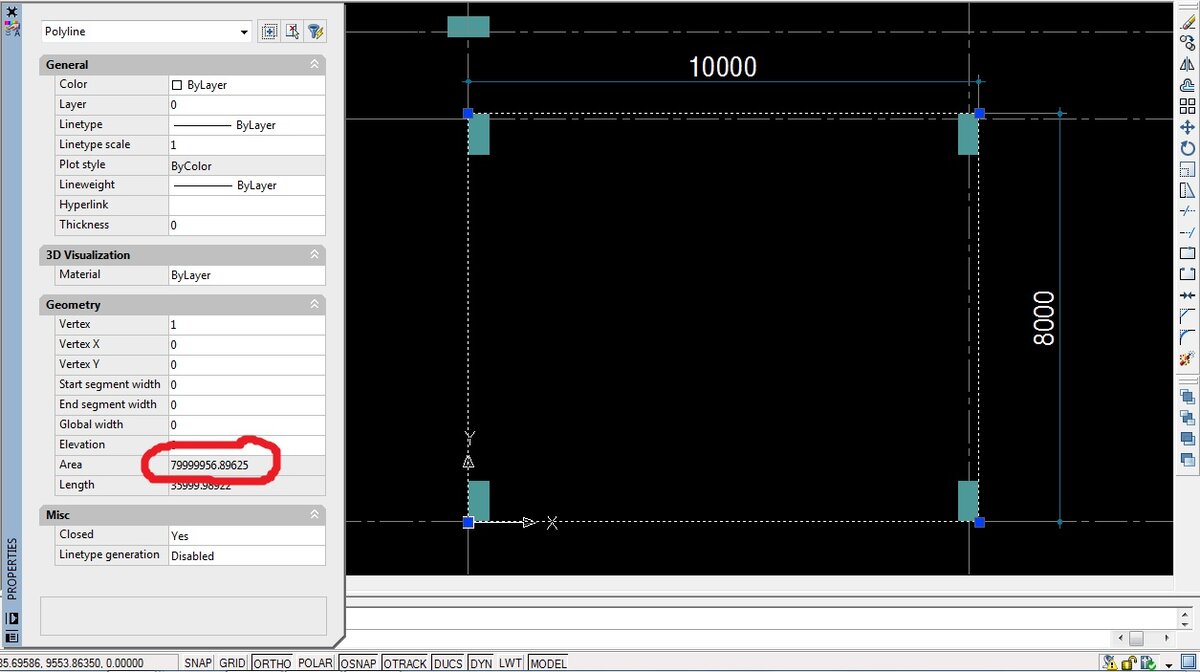Choose the Stretch tool
Image resolution: width=1200 pixels, height=672 pixels.
point(1187,190)
